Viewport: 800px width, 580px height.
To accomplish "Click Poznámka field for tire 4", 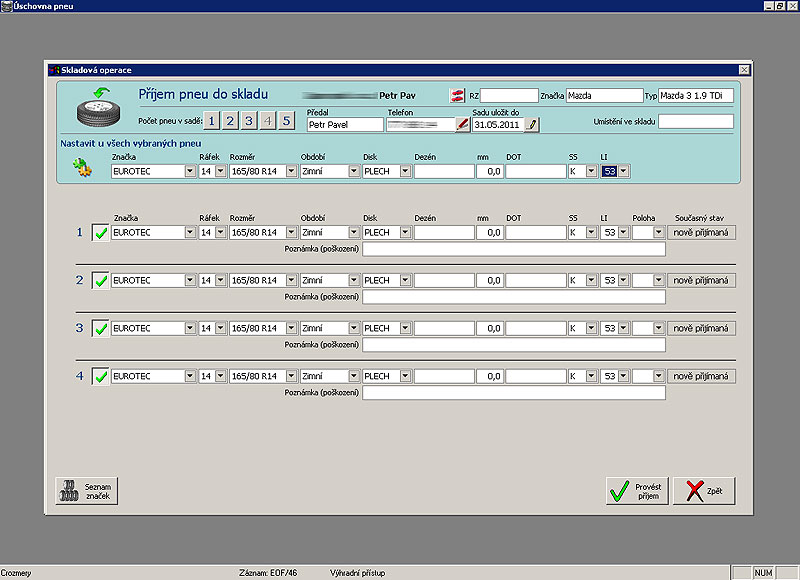I will pos(514,393).
